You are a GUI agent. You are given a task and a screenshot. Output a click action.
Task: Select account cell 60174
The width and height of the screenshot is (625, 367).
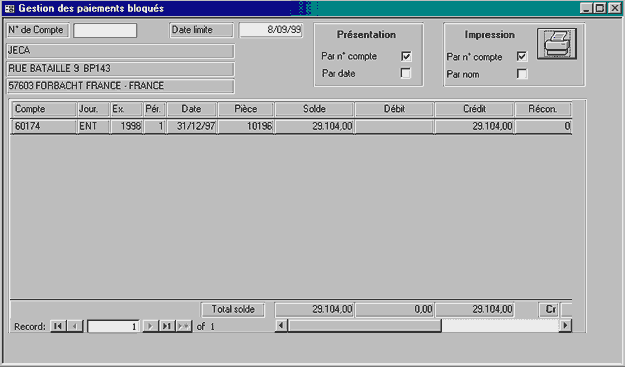pyautogui.click(x=44, y=126)
